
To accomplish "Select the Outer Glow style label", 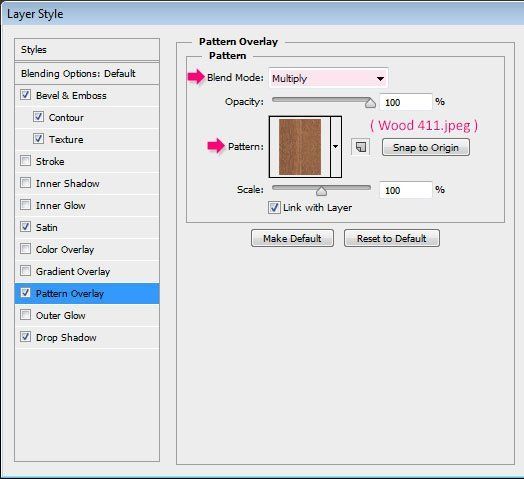I will tap(60, 316).
